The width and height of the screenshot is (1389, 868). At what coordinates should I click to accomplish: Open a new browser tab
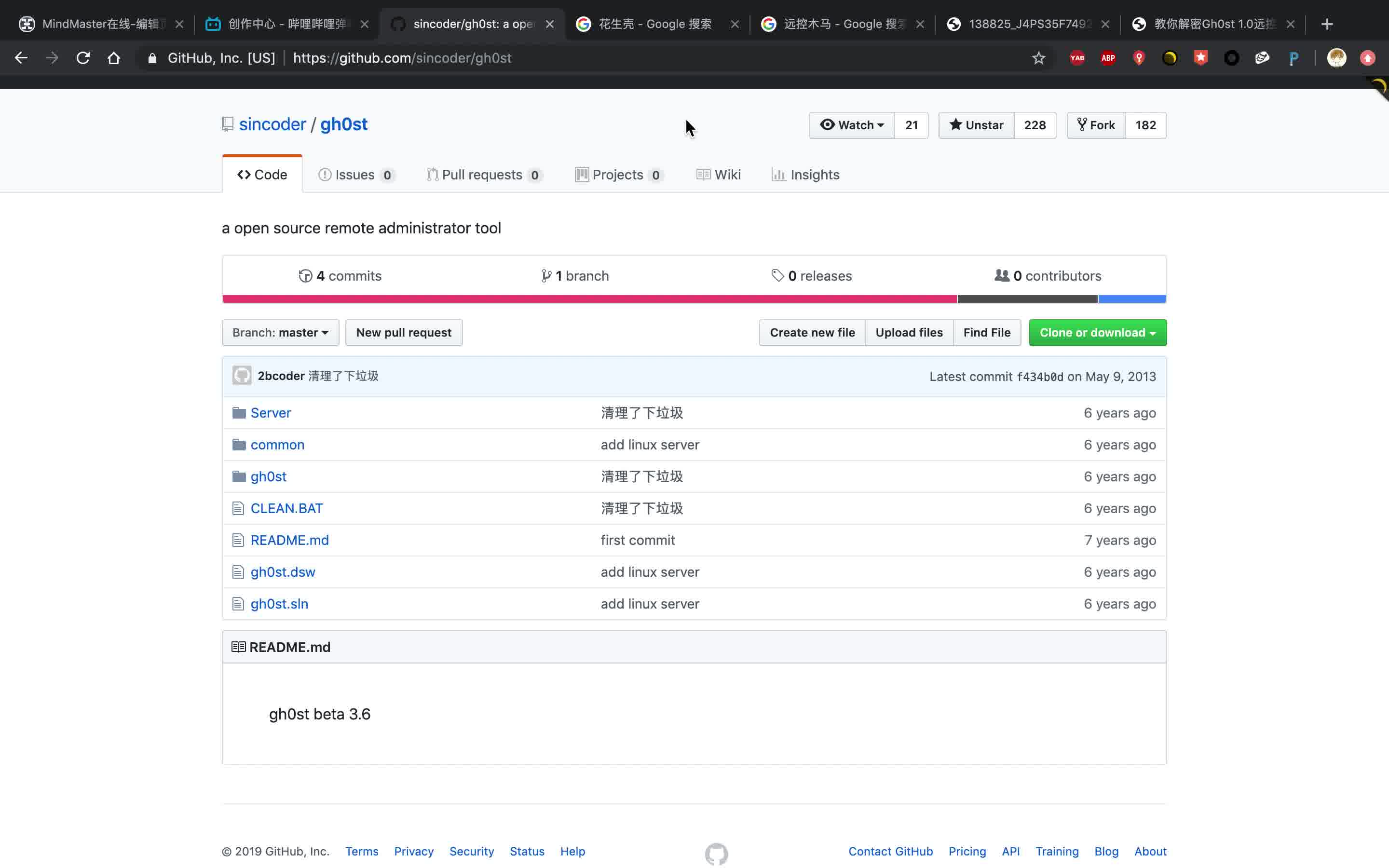[1327, 24]
